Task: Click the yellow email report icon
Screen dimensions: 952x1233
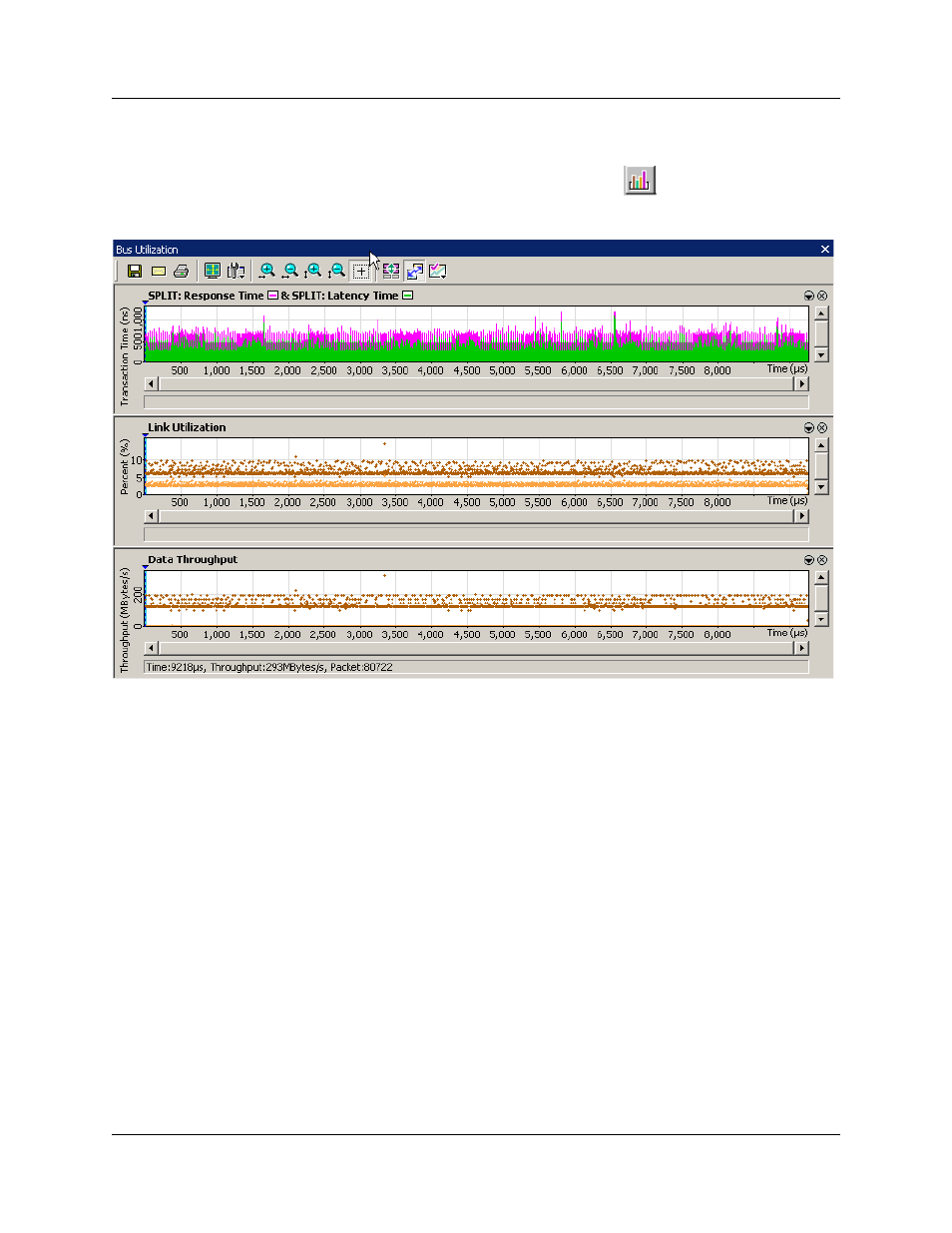Action: [158, 271]
